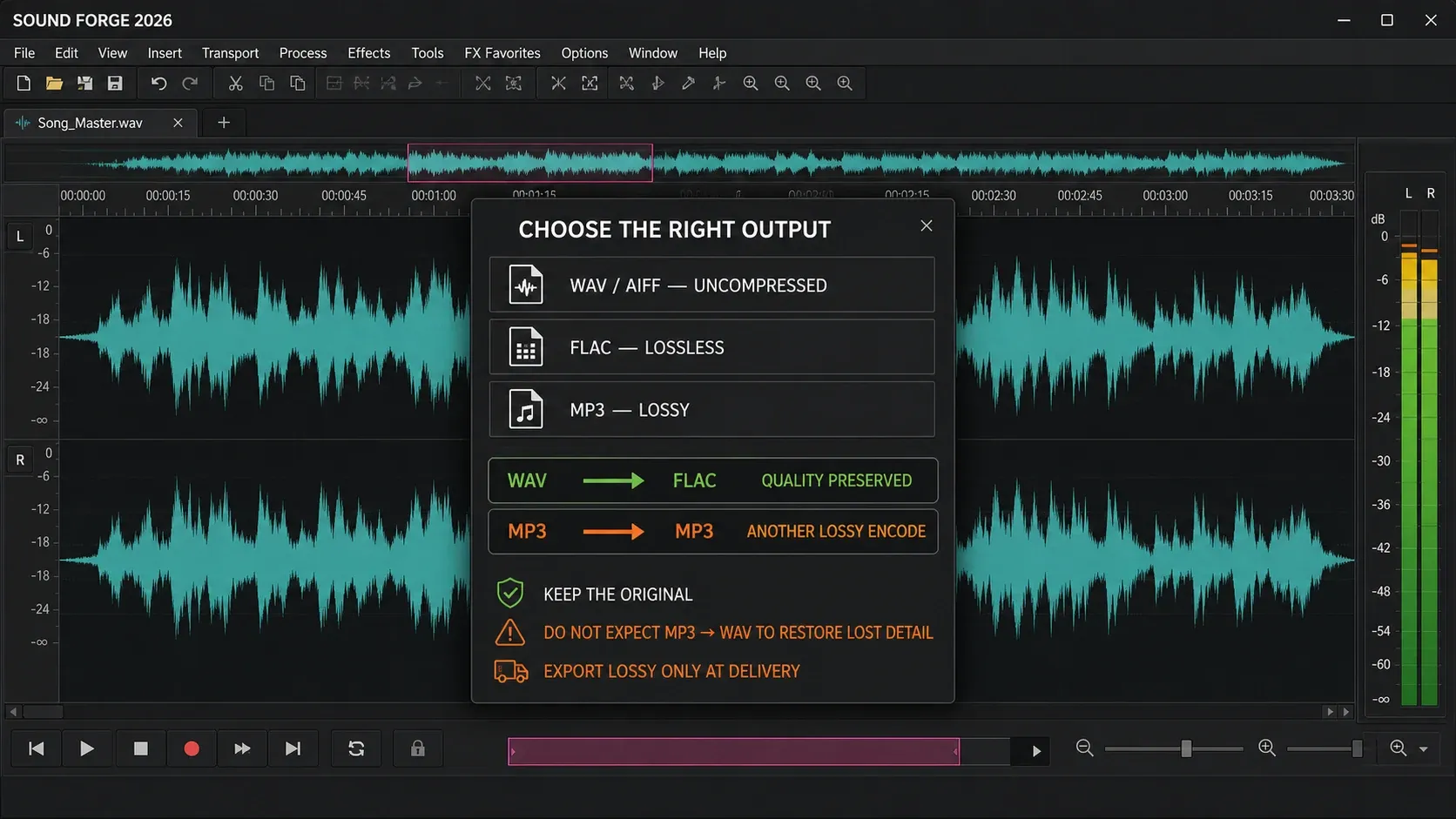Close the Choose the Right Output dialog
Viewport: 1456px width, 819px height.
click(927, 225)
